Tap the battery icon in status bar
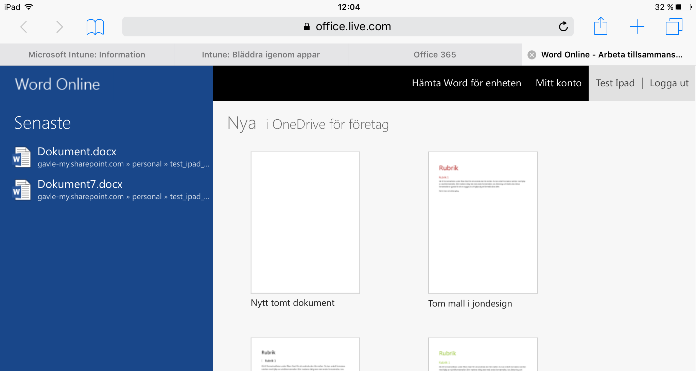Image resolution: width=696 pixels, height=371 pixels. 678,7
